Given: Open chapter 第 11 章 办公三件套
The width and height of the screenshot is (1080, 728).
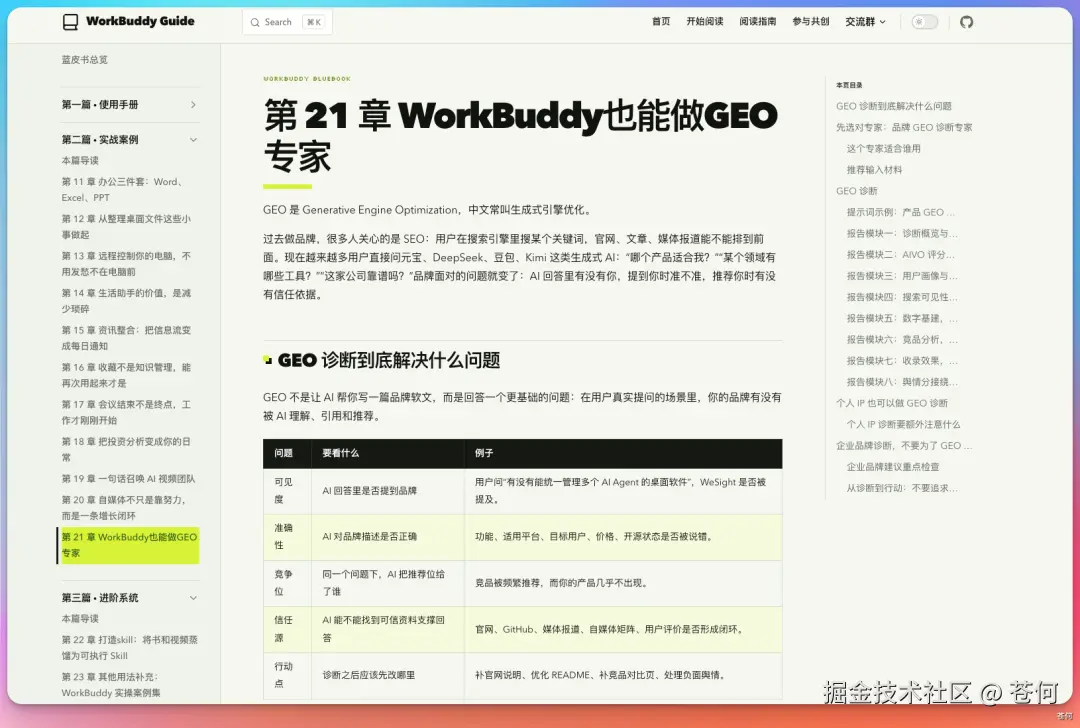Looking at the screenshot, I should 123,189.
